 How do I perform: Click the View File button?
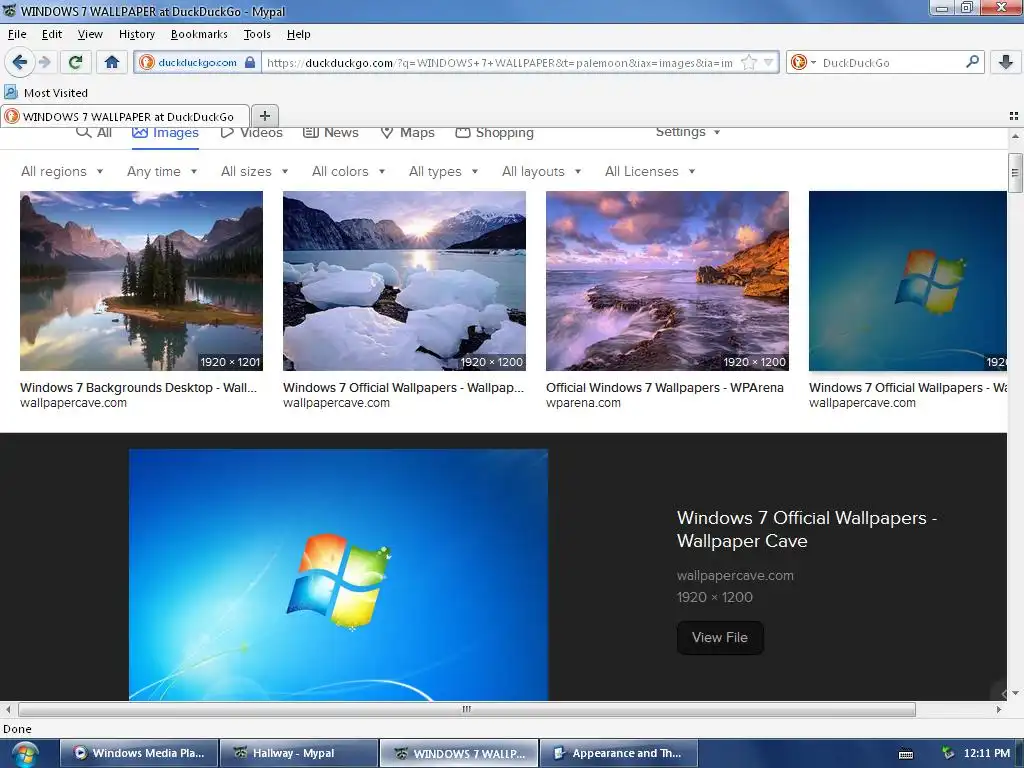[x=720, y=637]
